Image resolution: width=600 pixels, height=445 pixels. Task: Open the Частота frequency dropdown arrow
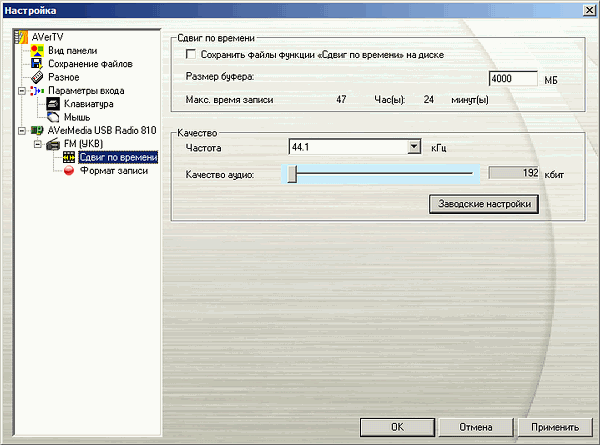pos(414,147)
